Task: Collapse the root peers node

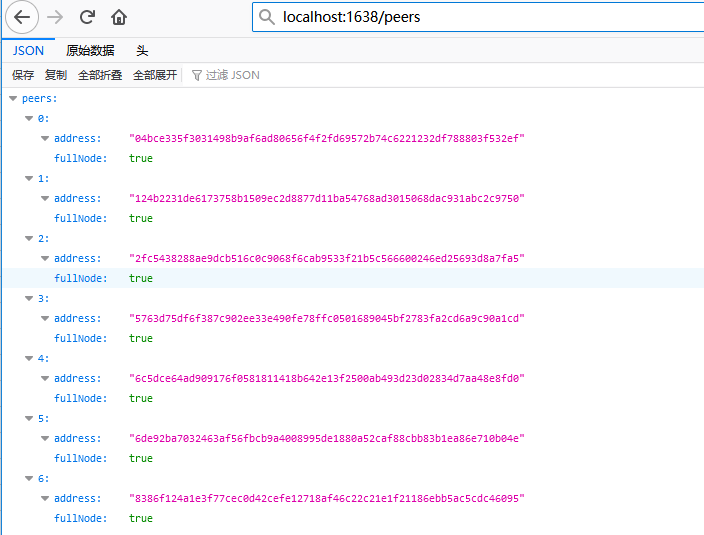Action: pyautogui.click(x=12, y=98)
